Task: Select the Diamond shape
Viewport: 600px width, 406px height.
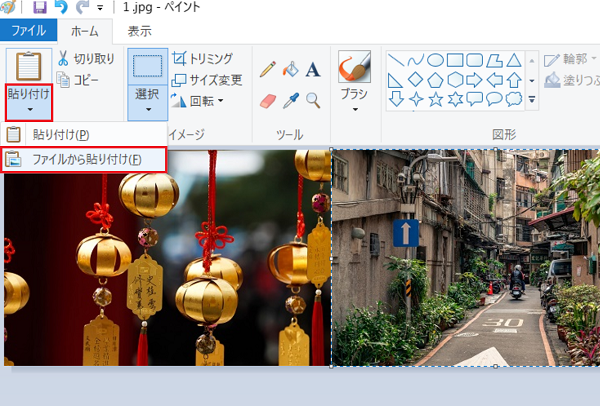Action: click(415, 80)
